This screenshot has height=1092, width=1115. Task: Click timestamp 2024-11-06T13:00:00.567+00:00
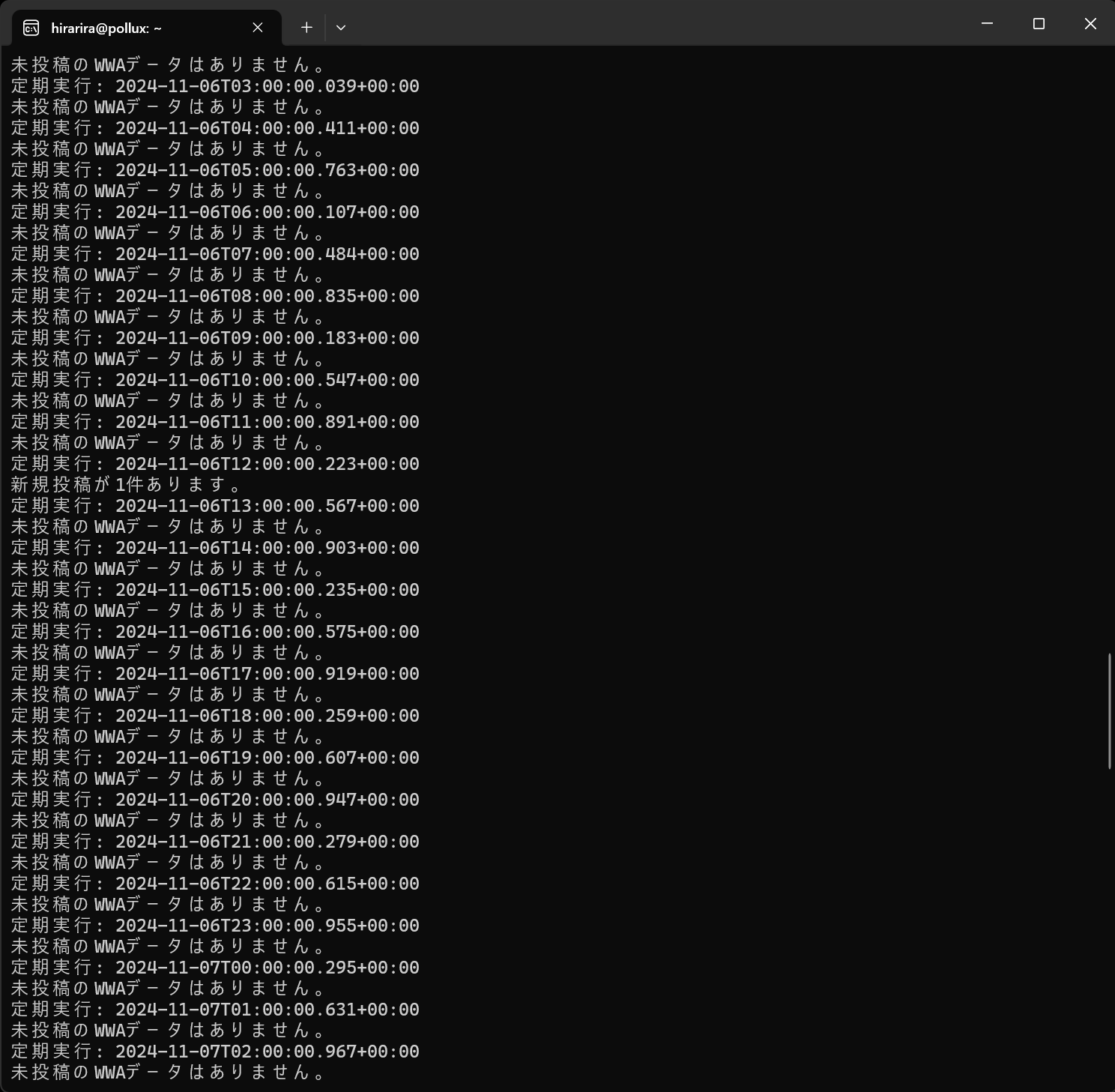(268, 506)
